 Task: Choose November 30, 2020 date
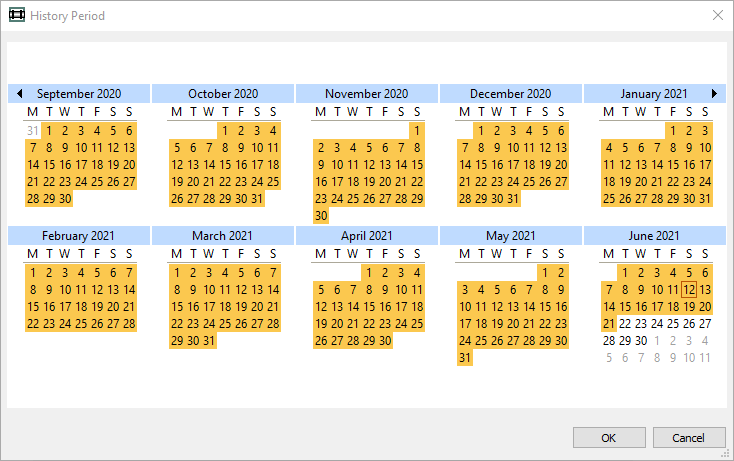[321, 216]
